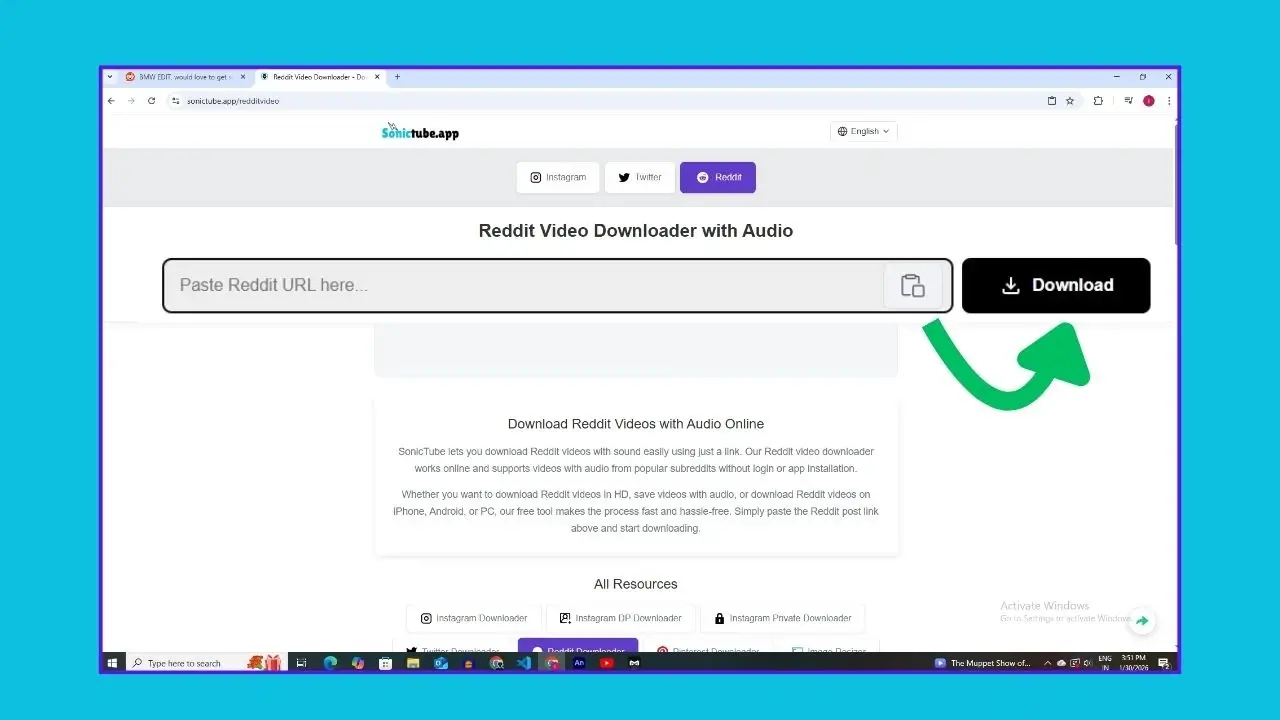
Task: Open the notification center icon
Action: coord(1163,663)
